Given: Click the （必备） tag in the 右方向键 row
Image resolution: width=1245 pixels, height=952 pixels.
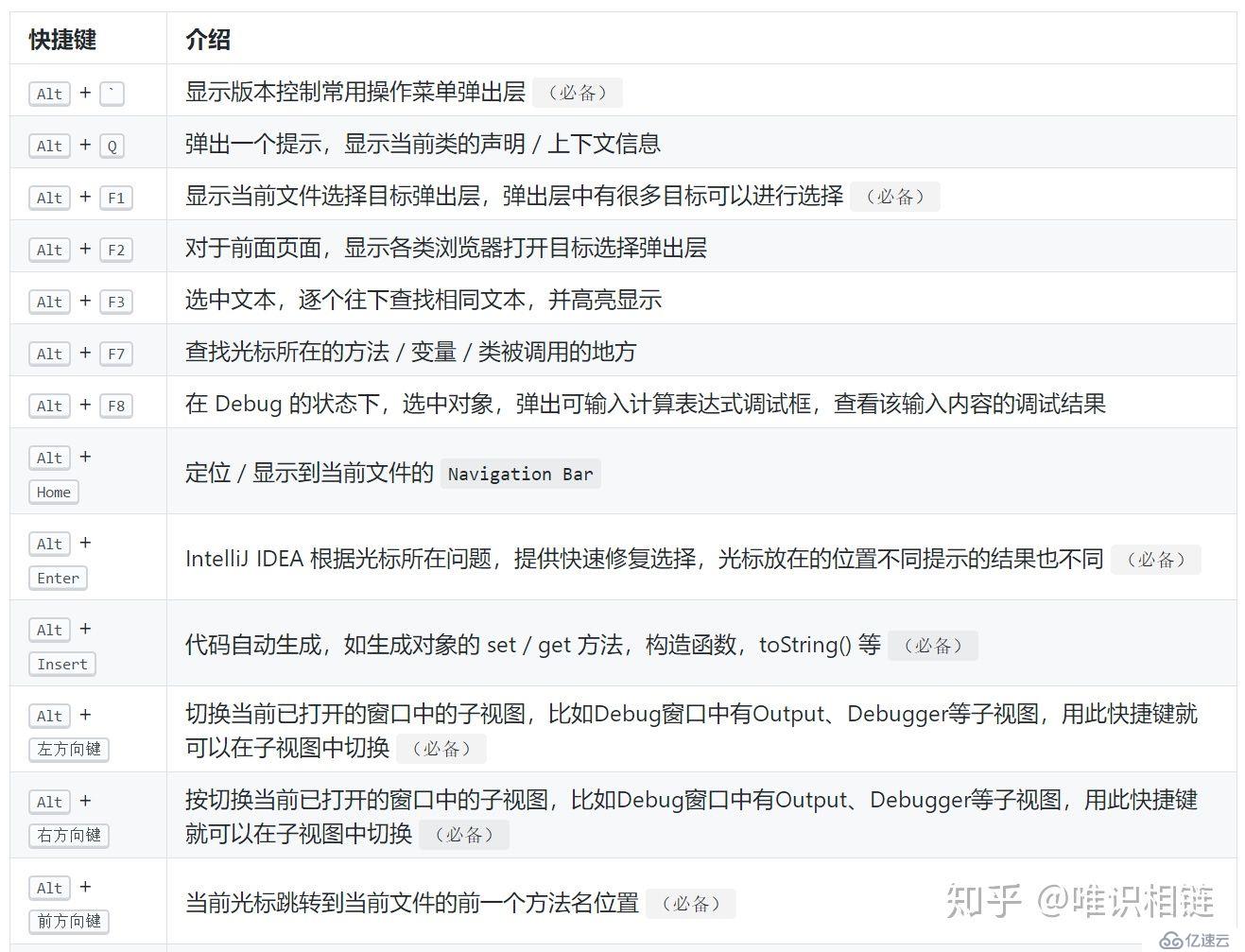Looking at the screenshot, I should click(x=464, y=834).
